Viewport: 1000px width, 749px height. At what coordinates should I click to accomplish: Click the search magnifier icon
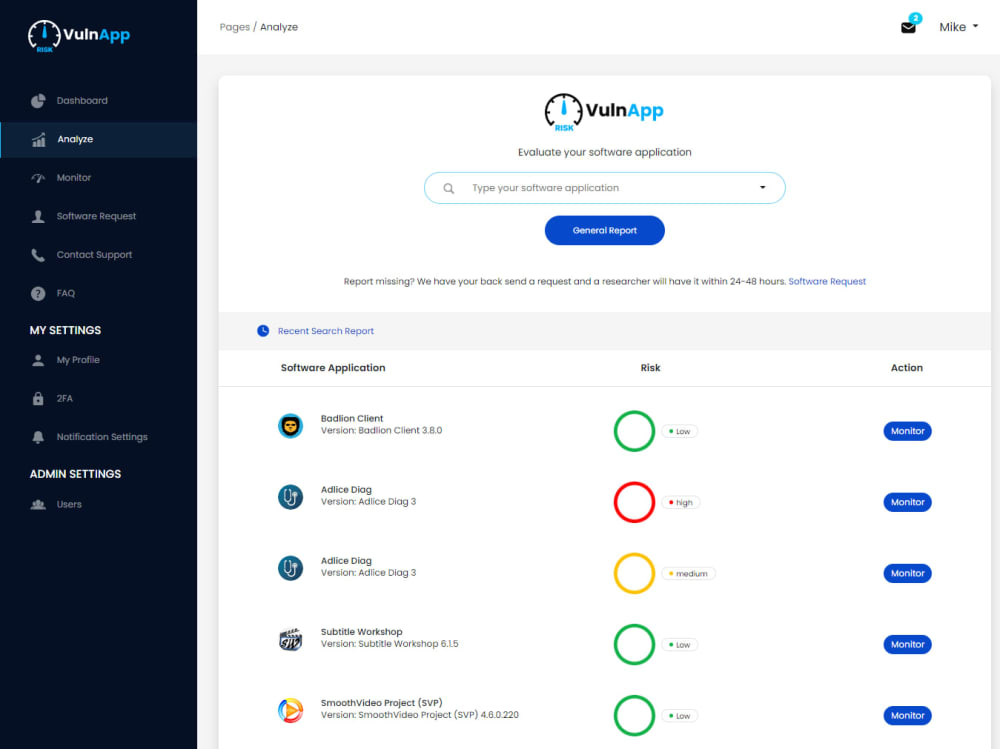point(449,188)
